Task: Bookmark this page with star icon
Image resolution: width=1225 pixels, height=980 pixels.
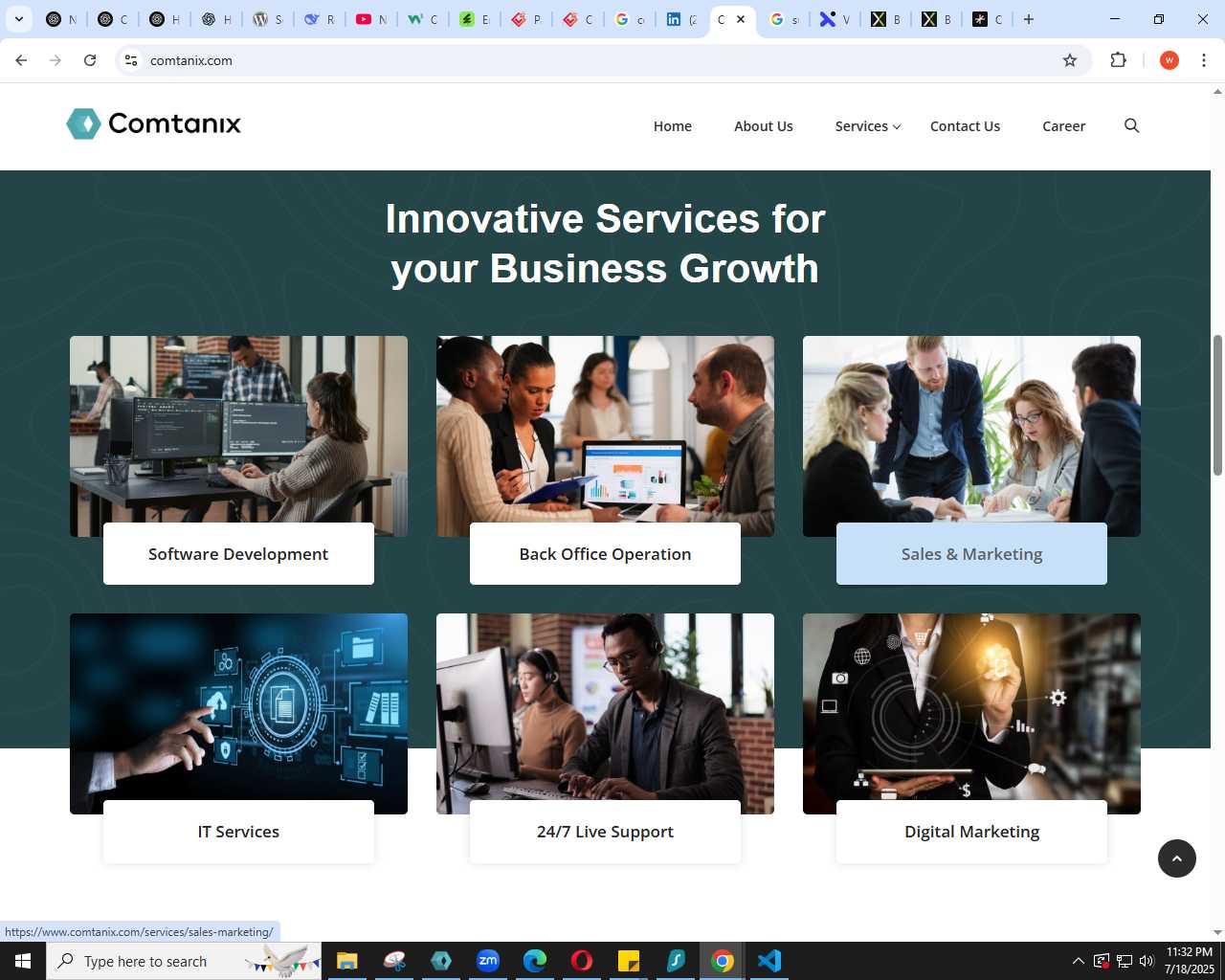Action: coord(1070,60)
